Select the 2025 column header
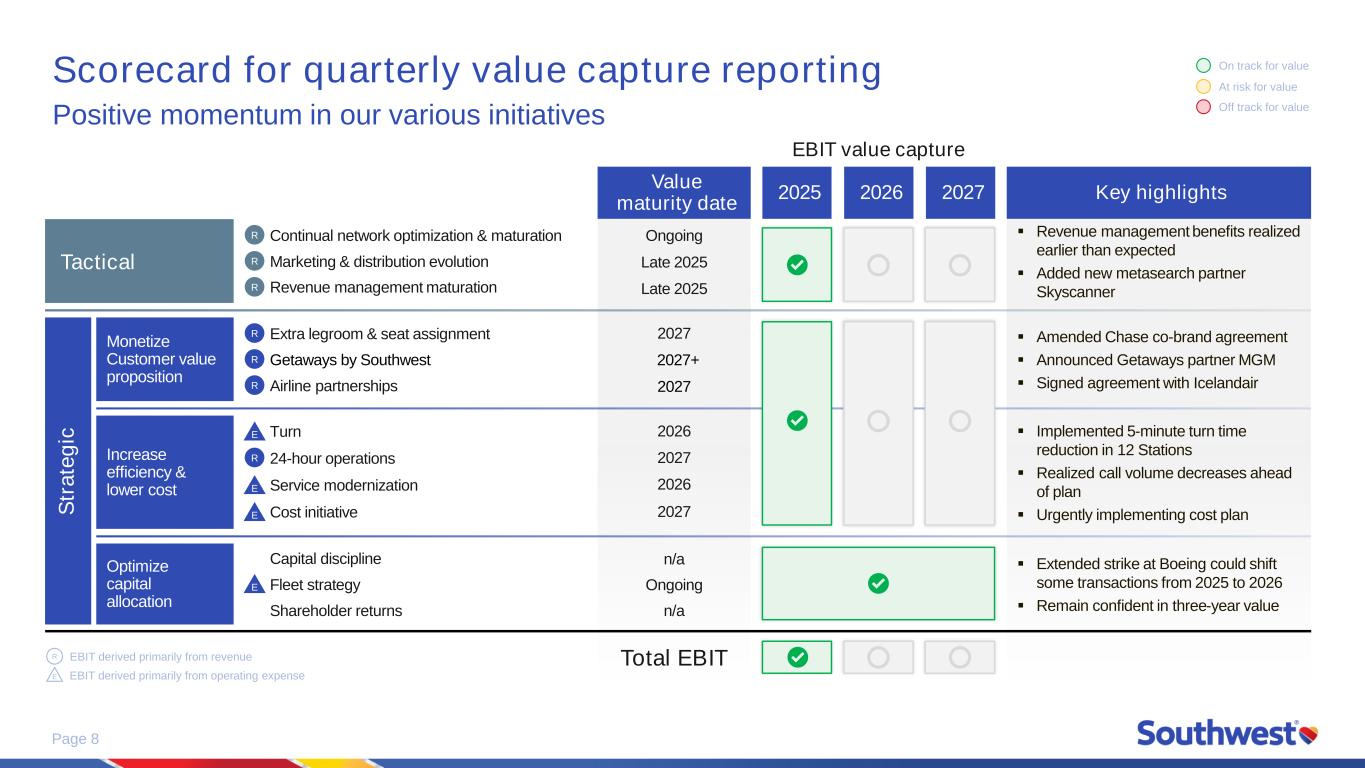This screenshot has width=1365, height=768. click(x=797, y=192)
